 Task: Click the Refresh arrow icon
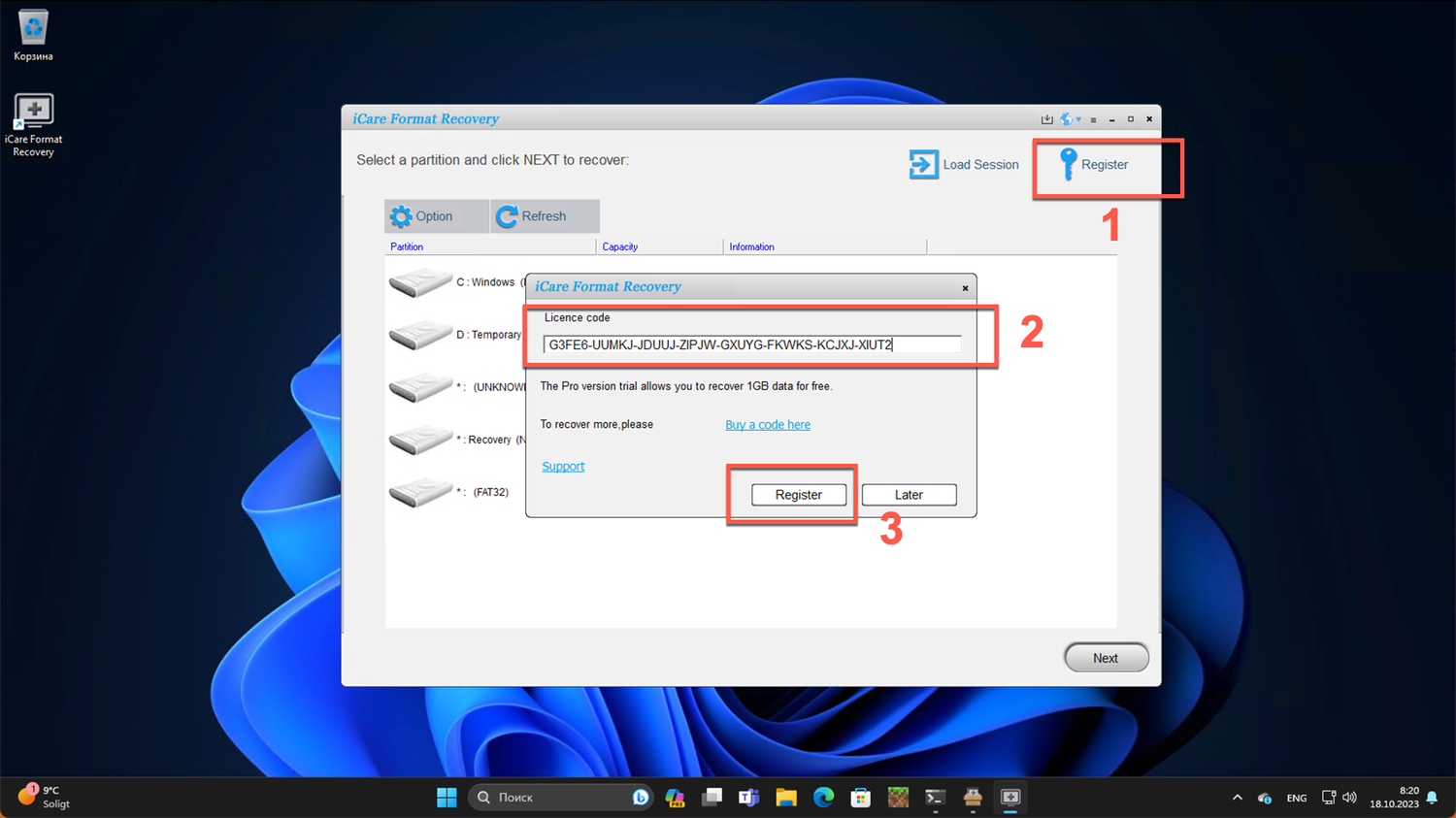[x=507, y=216]
